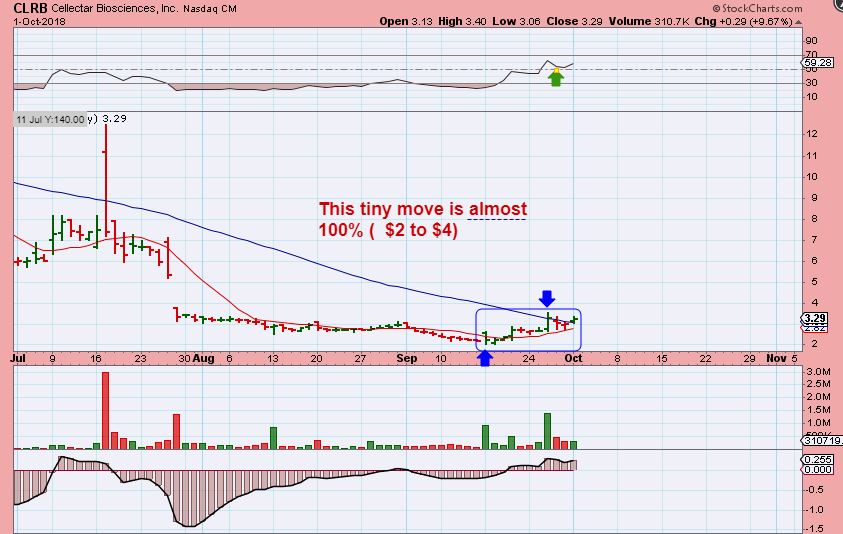Click the Oct month label on date axis
The width and height of the screenshot is (843, 534).
coord(573,358)
